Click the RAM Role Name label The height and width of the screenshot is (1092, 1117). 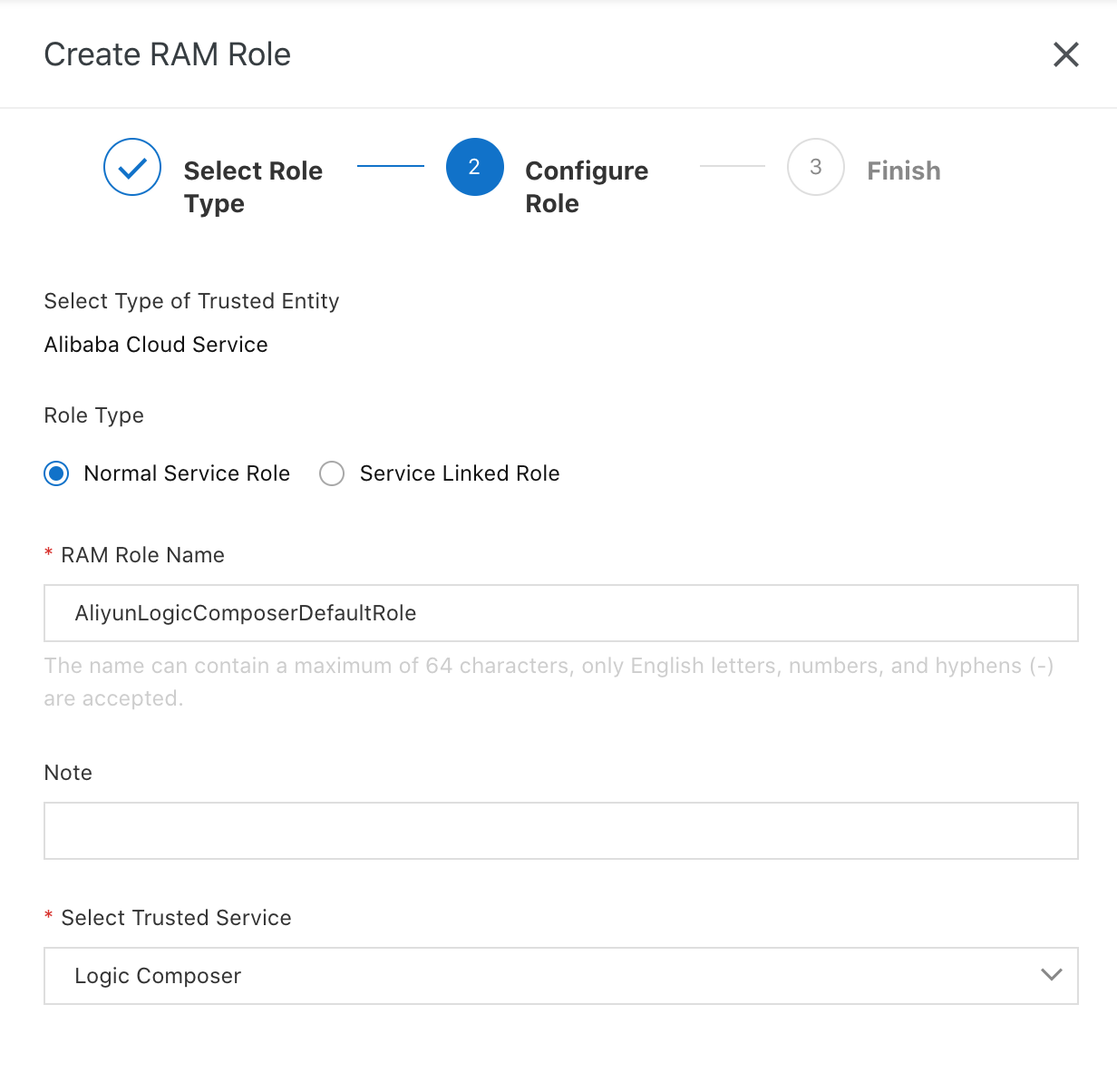(142, 555)
